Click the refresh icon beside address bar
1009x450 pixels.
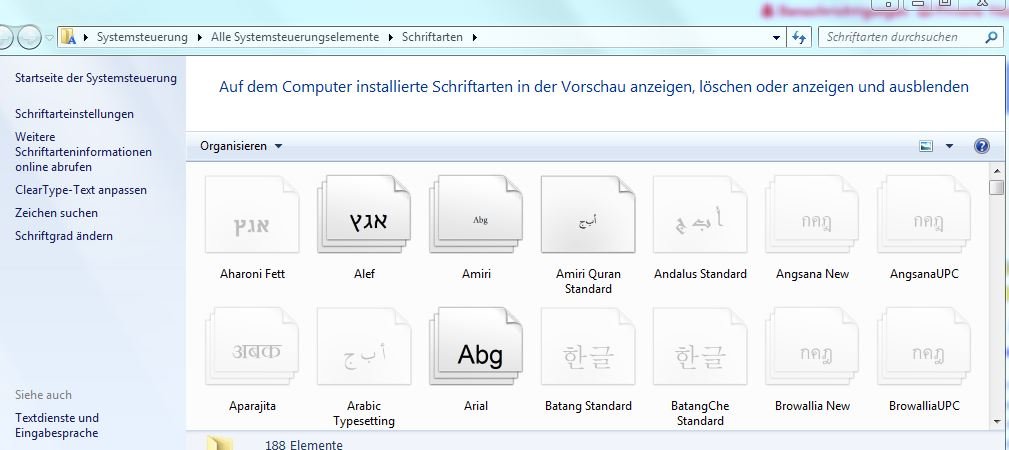pos(799,37)
